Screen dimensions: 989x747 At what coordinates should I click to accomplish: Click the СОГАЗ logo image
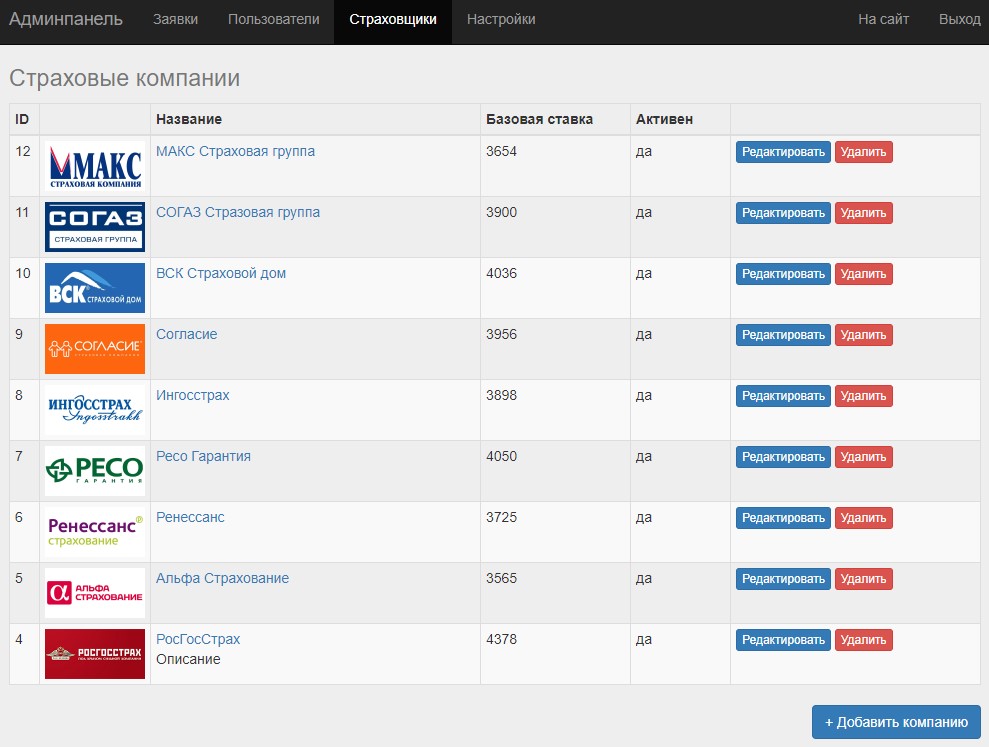pos(95,227)
